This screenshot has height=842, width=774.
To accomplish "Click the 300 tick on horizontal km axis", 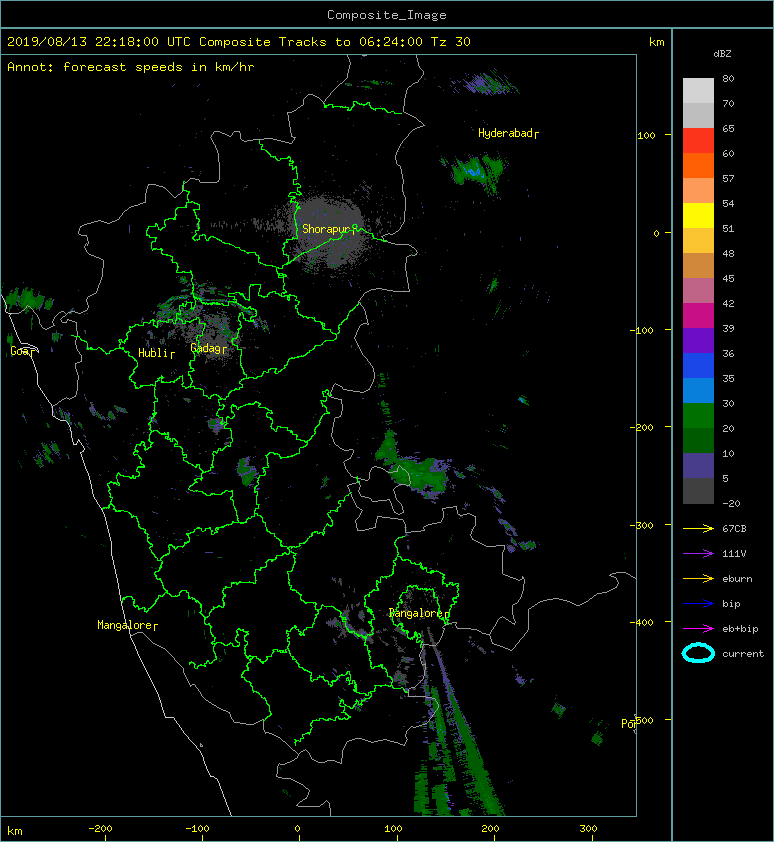I will [x=588, y=829].
